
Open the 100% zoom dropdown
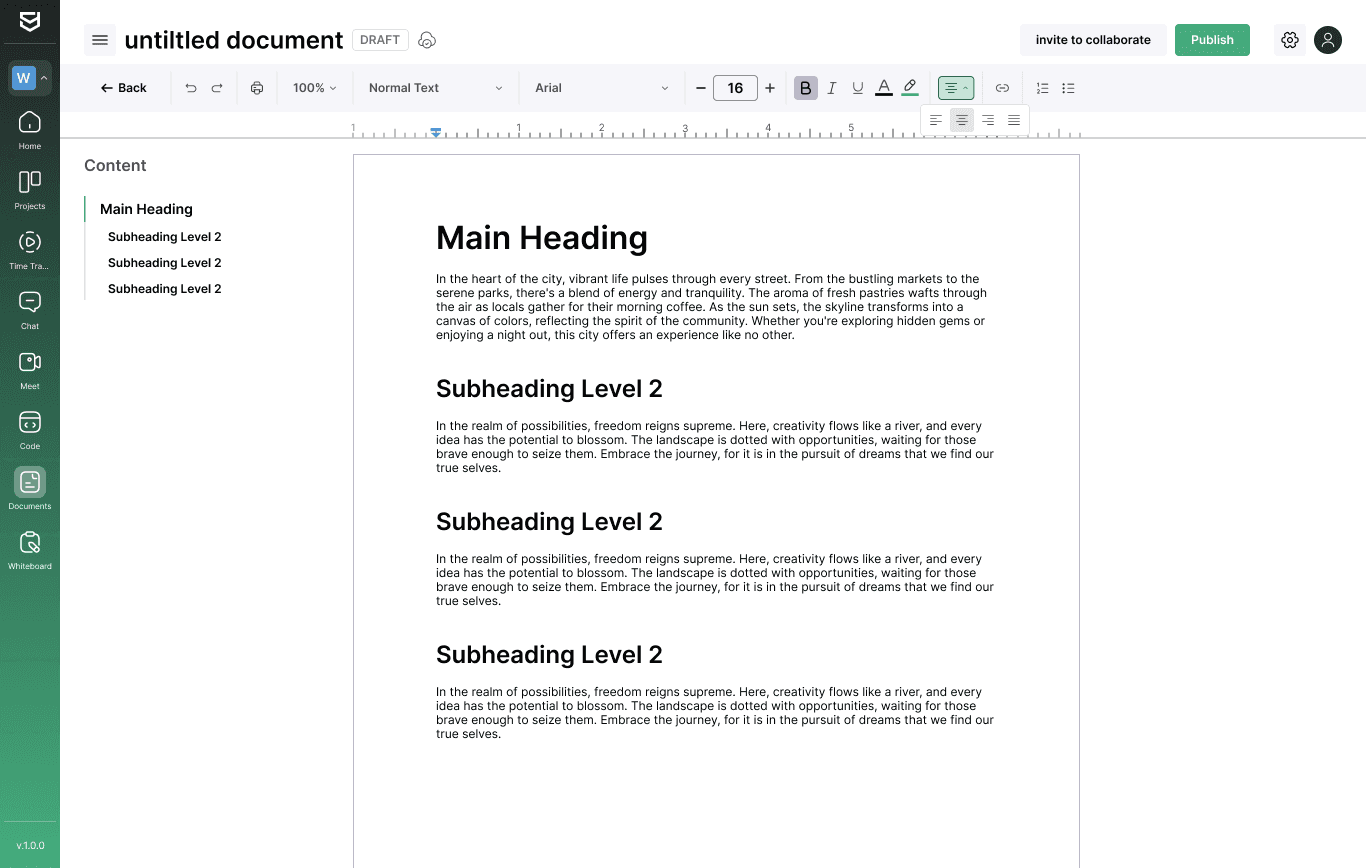[x=314, y=88]
